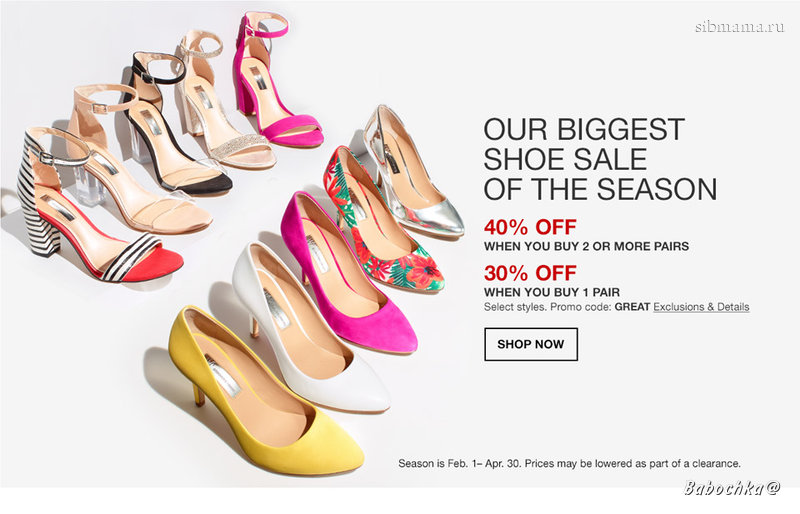Click the promo code GREAT text
Viewport: 800px width, 514px height.
point(632,307)
